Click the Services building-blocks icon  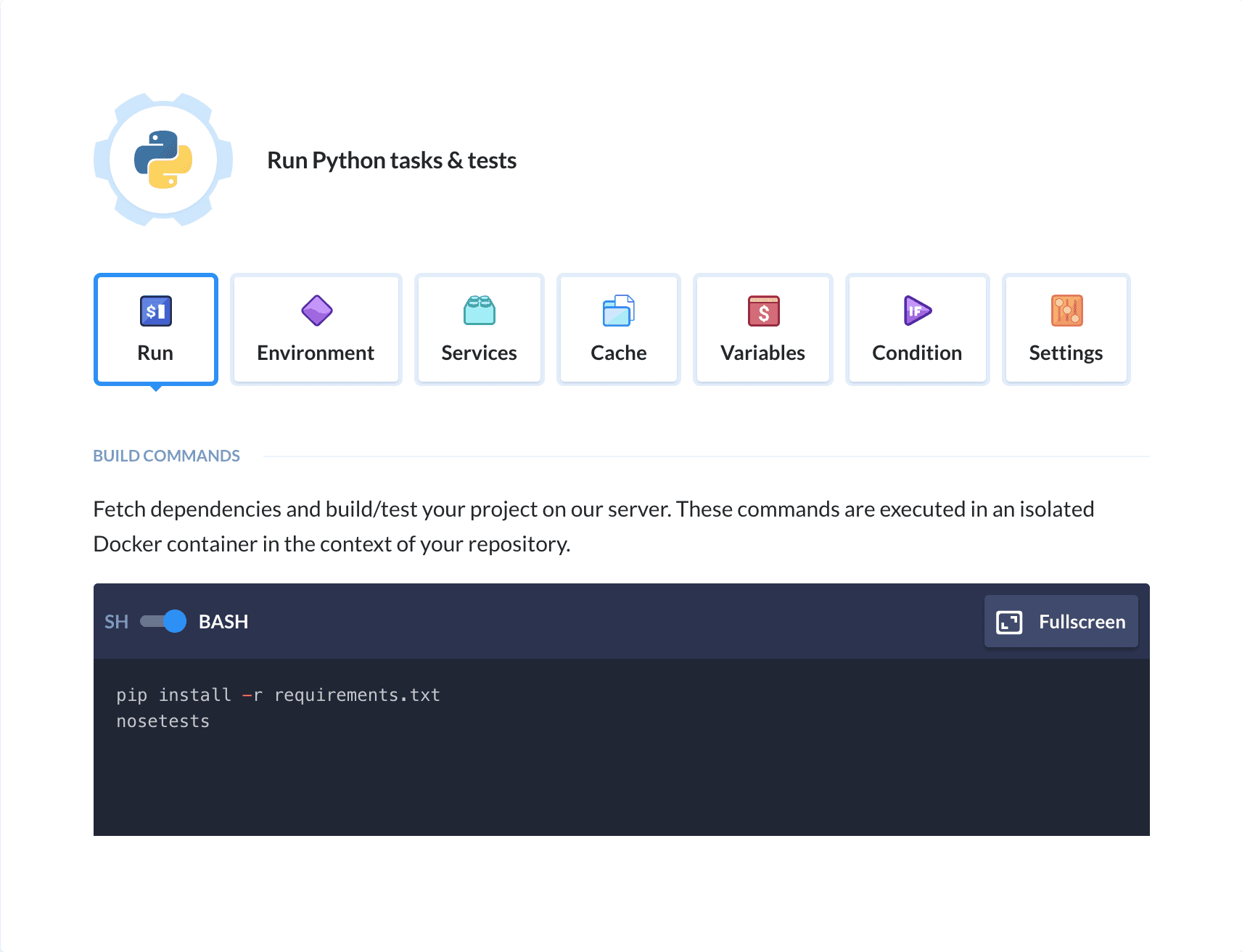(479, 311)
